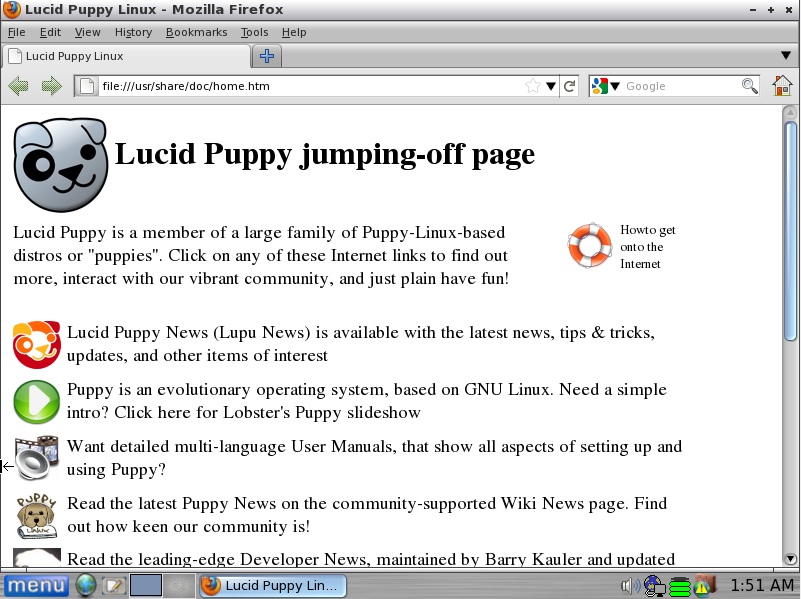The image size is (801, 599).
Task: Click the scrollbar down arrow
Action: point(790,559)
